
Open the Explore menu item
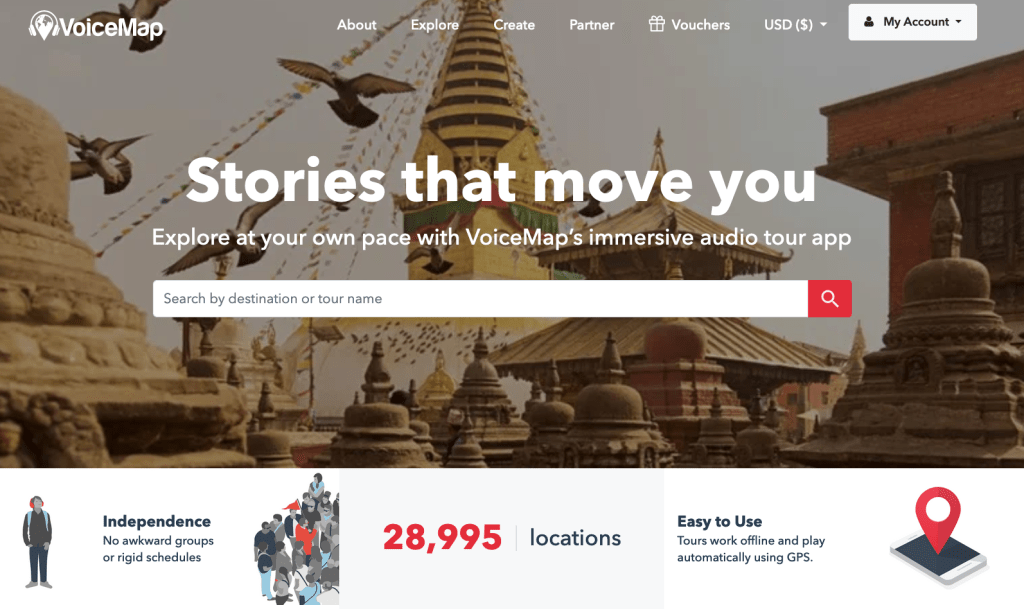coord(434,25)
